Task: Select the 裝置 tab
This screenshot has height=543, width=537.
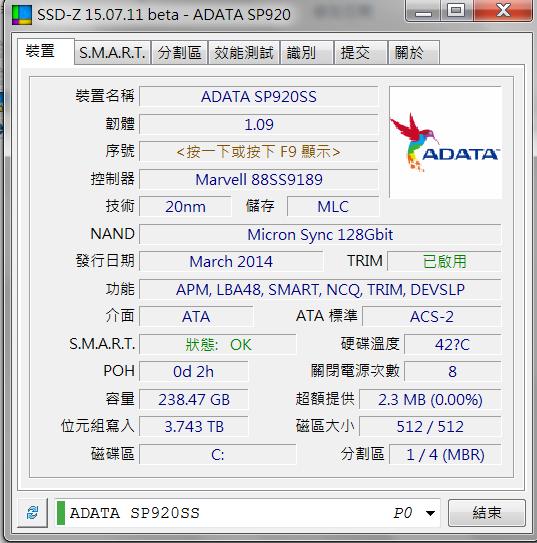Action: pyautogui.click(x=46, y=52)
